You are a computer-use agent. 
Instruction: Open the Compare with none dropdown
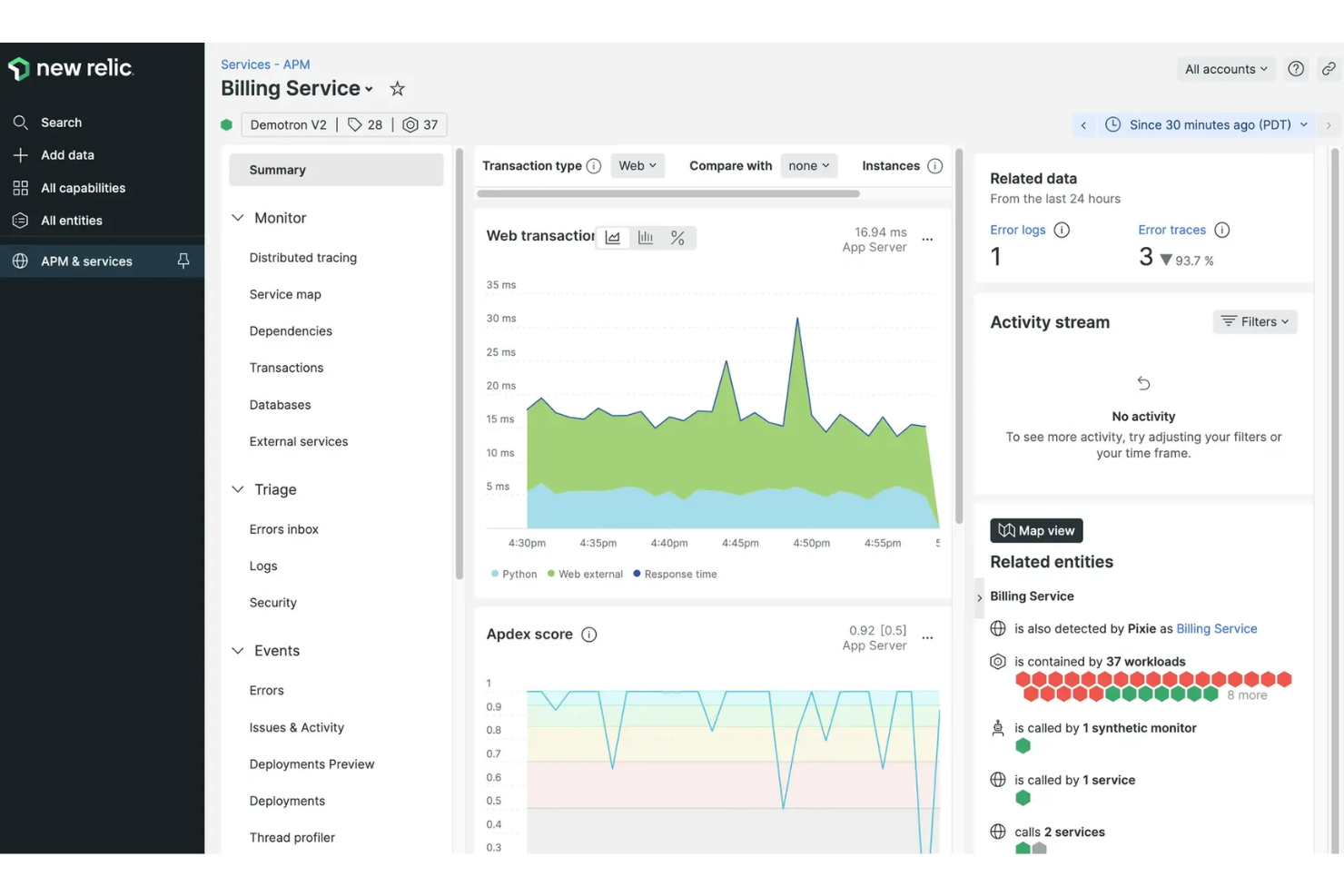tap(807, 165)
